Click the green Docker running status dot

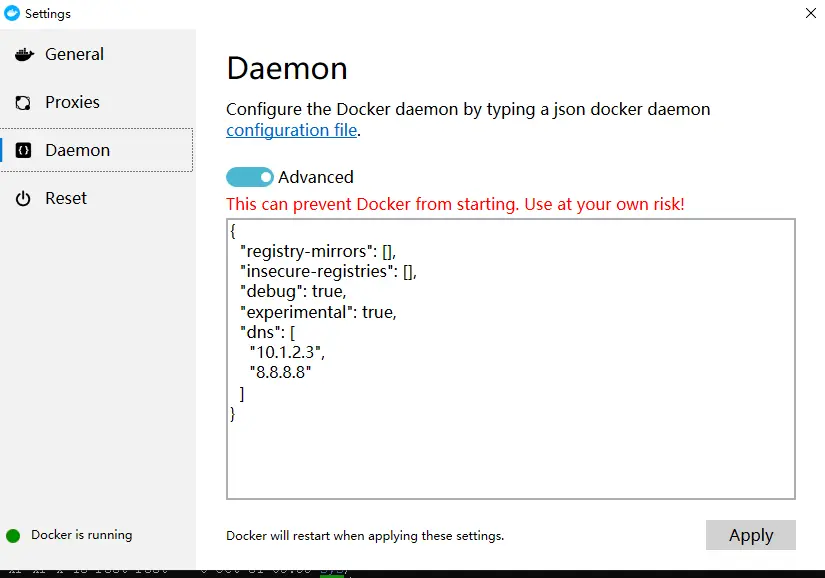point(13,535)
